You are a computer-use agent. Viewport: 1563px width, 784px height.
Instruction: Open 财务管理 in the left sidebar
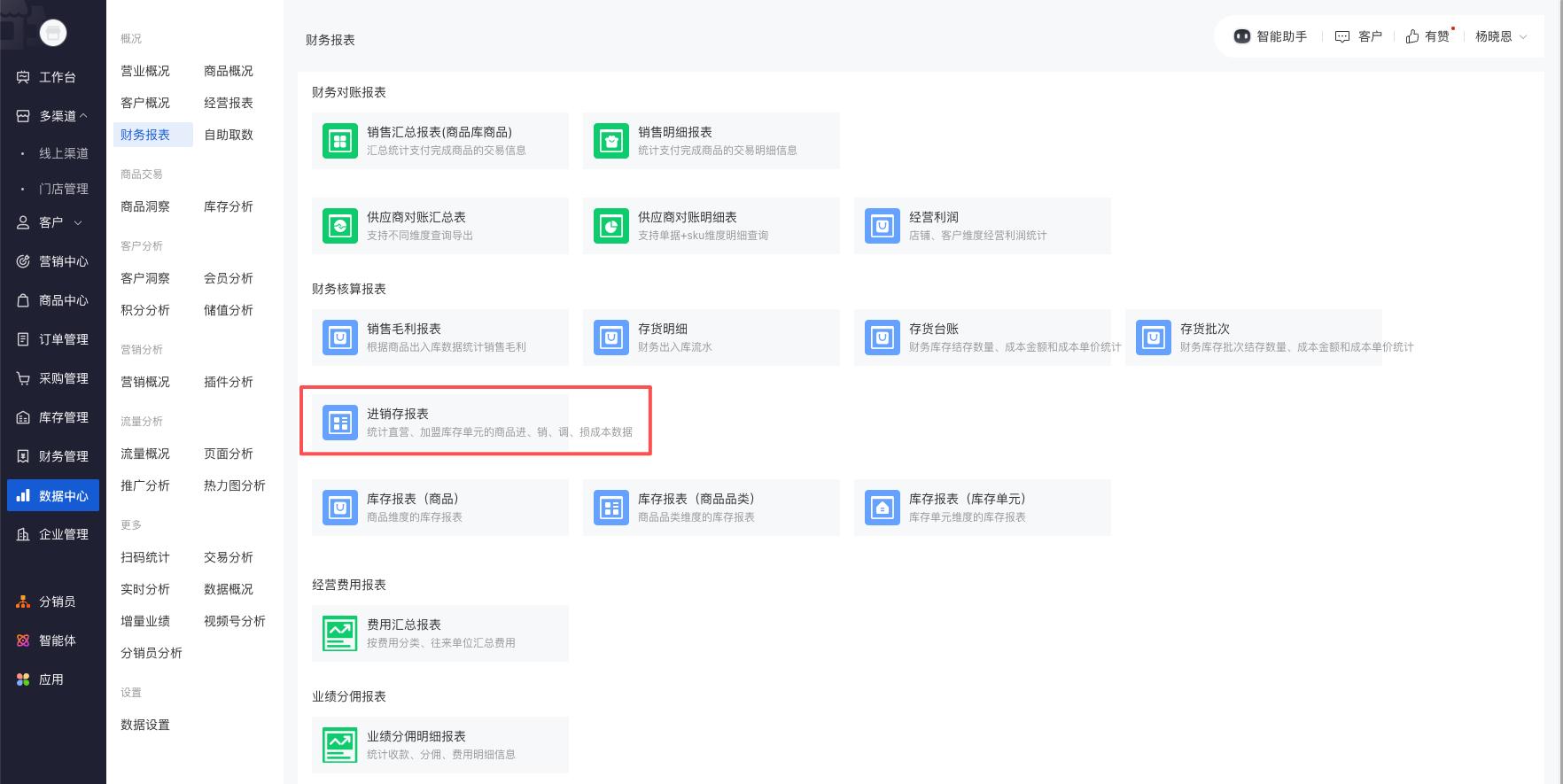click(x=53, y=456)
